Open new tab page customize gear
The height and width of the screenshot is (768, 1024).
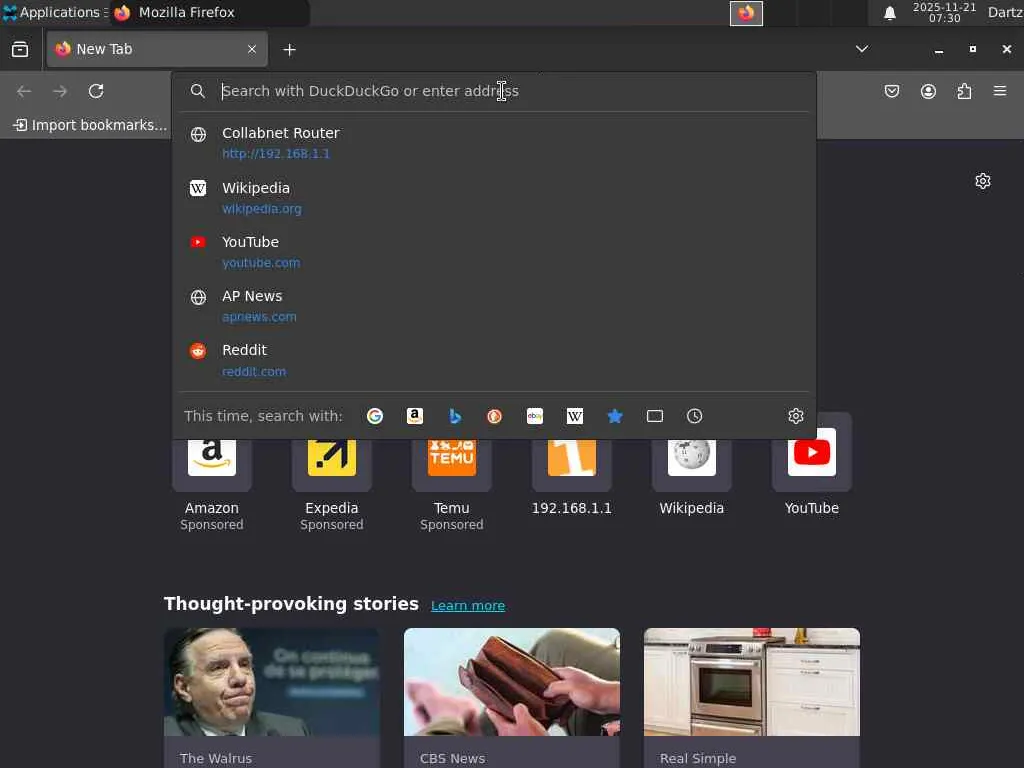tap(983, 181)
